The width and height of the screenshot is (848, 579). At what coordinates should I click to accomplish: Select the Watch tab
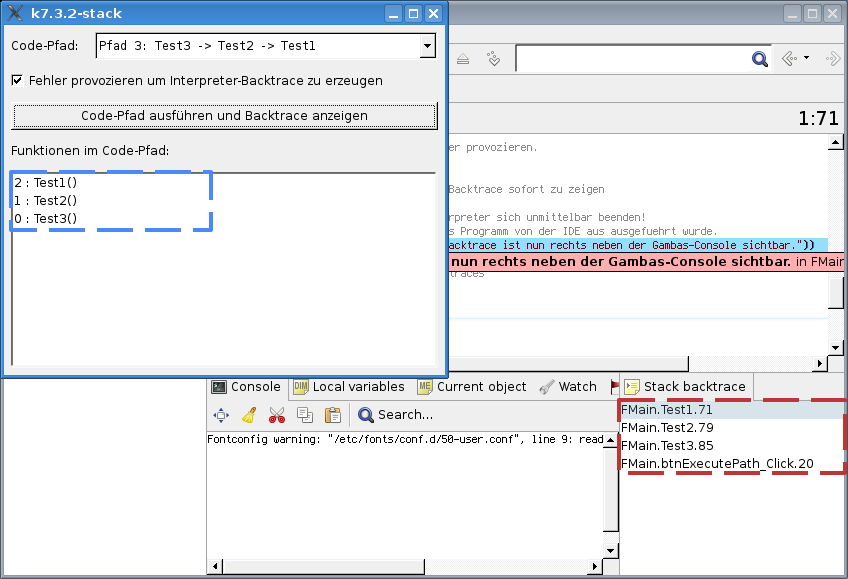coord(567,387)
